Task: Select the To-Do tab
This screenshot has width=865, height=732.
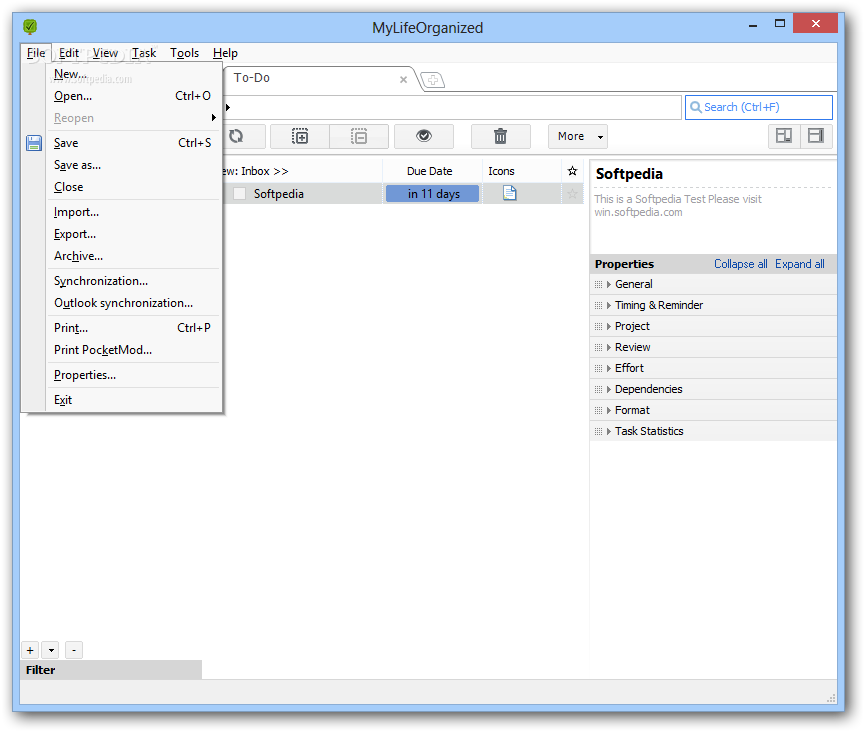Action: coord(317,78)
